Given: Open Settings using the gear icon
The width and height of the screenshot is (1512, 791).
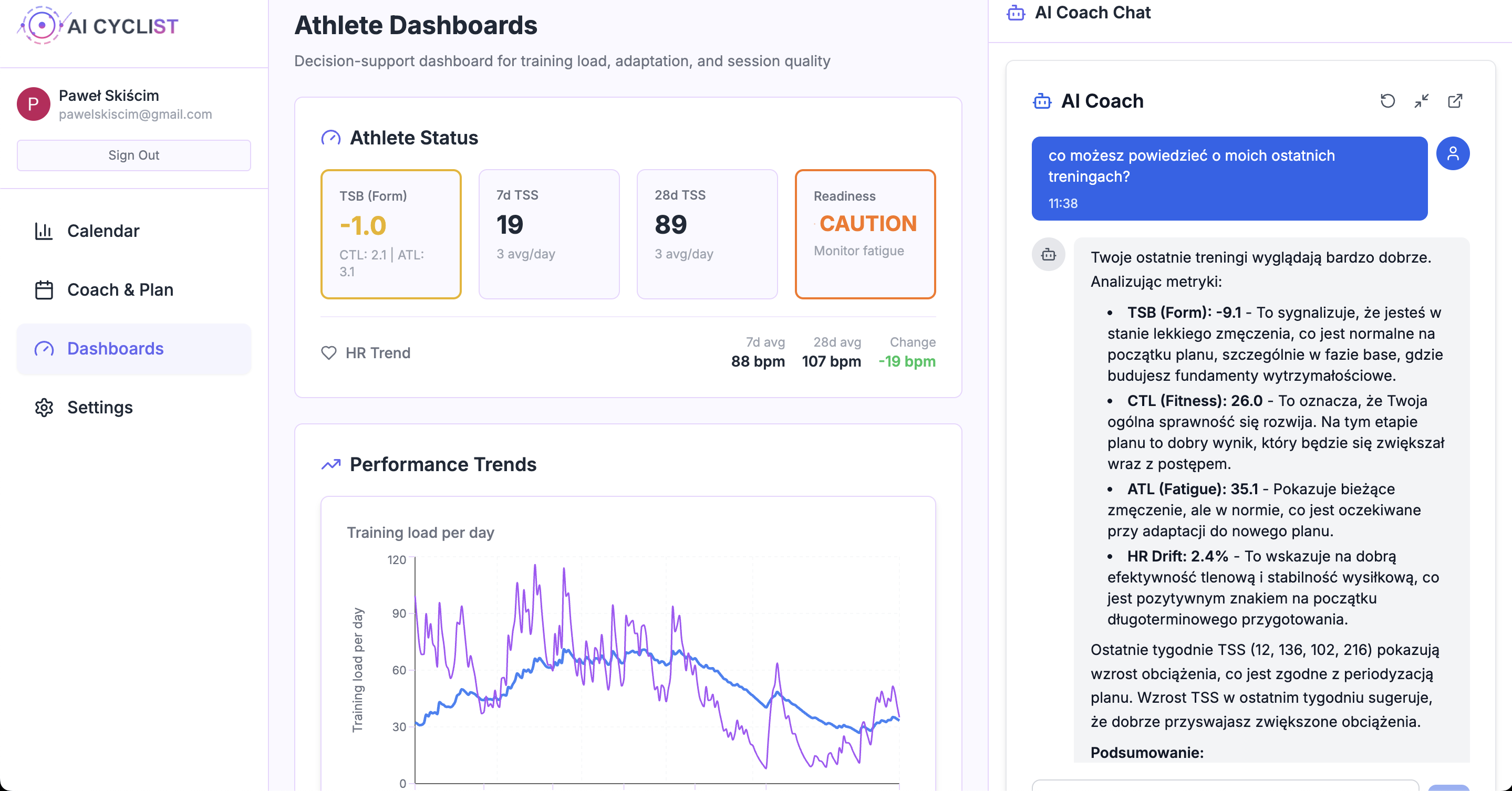Looking at the screenshot, I should click(x=44, y=407).
